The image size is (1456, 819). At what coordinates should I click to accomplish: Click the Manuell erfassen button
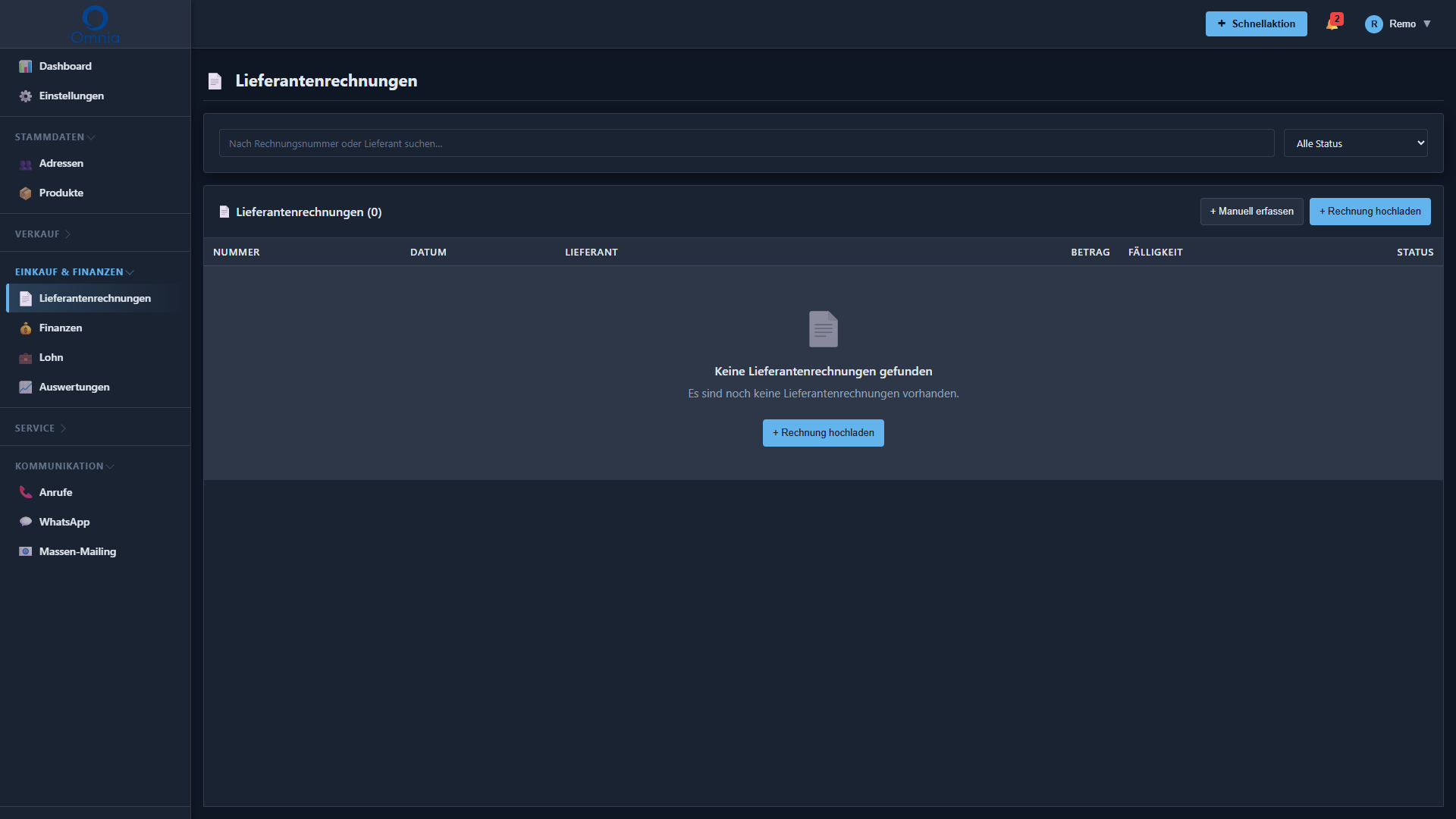[x=1251, y=212]
